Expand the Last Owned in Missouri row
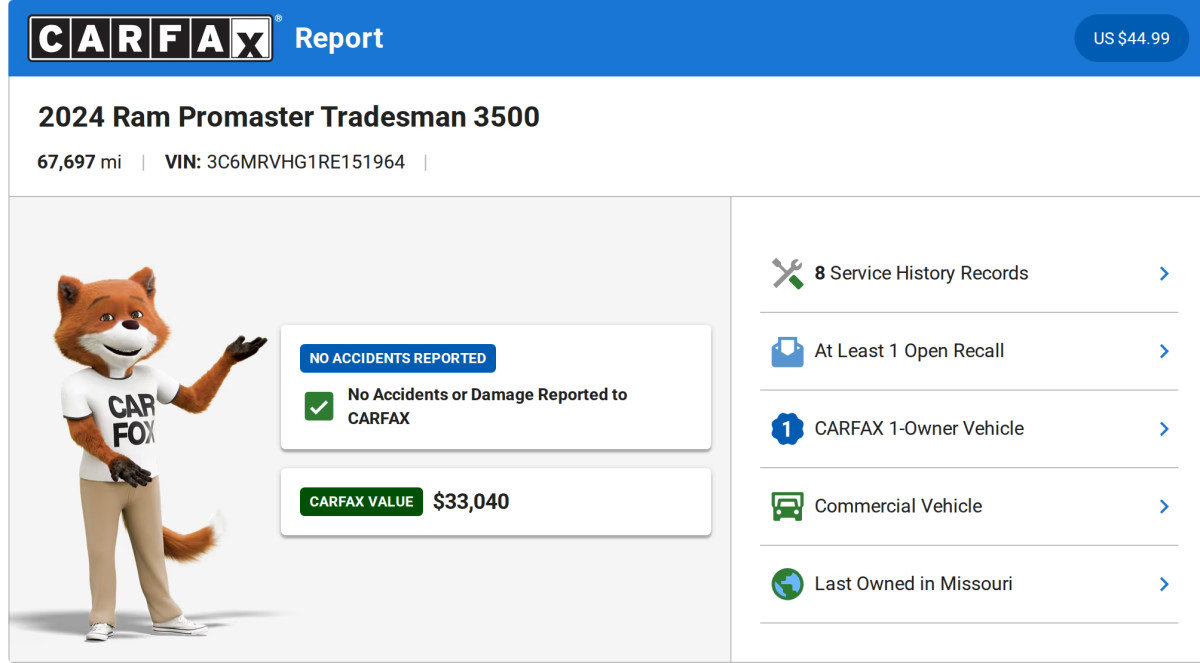 1164,583
